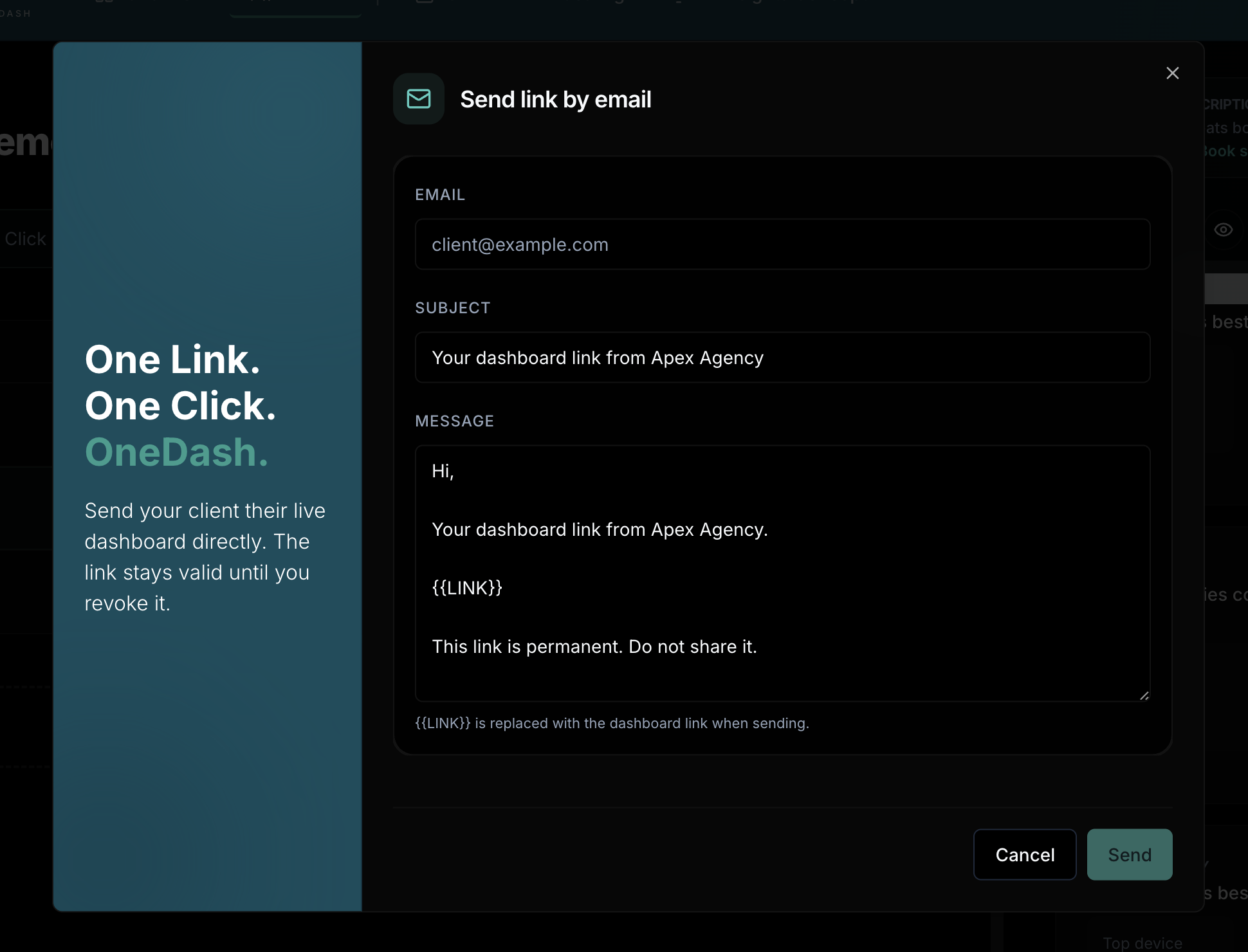Click the eye visibility icon behind dialog

(1223, 230)
